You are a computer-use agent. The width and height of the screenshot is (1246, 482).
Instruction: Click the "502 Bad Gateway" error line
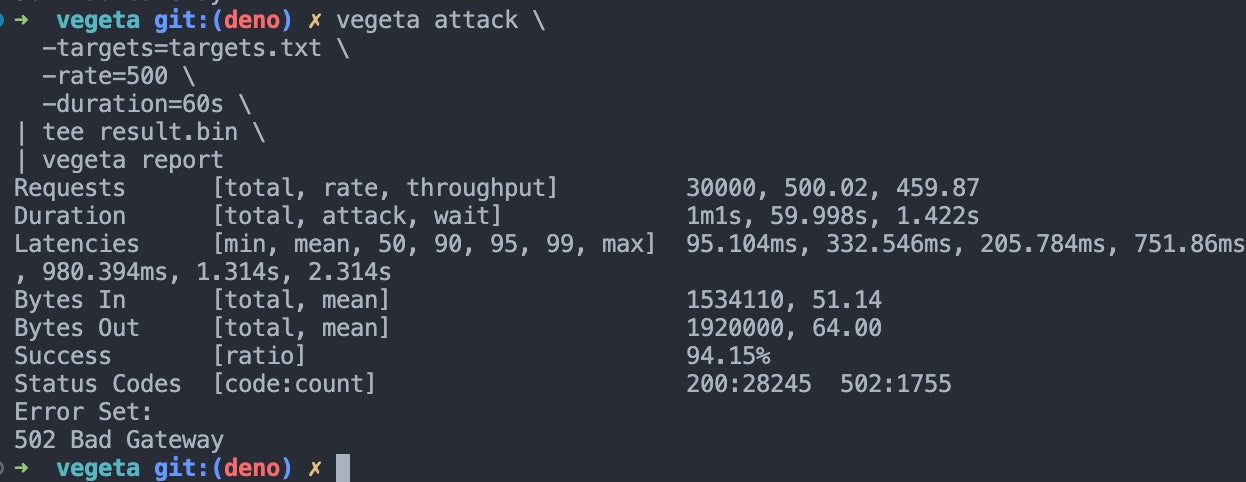pyautogui.click(x=119, y=440)
